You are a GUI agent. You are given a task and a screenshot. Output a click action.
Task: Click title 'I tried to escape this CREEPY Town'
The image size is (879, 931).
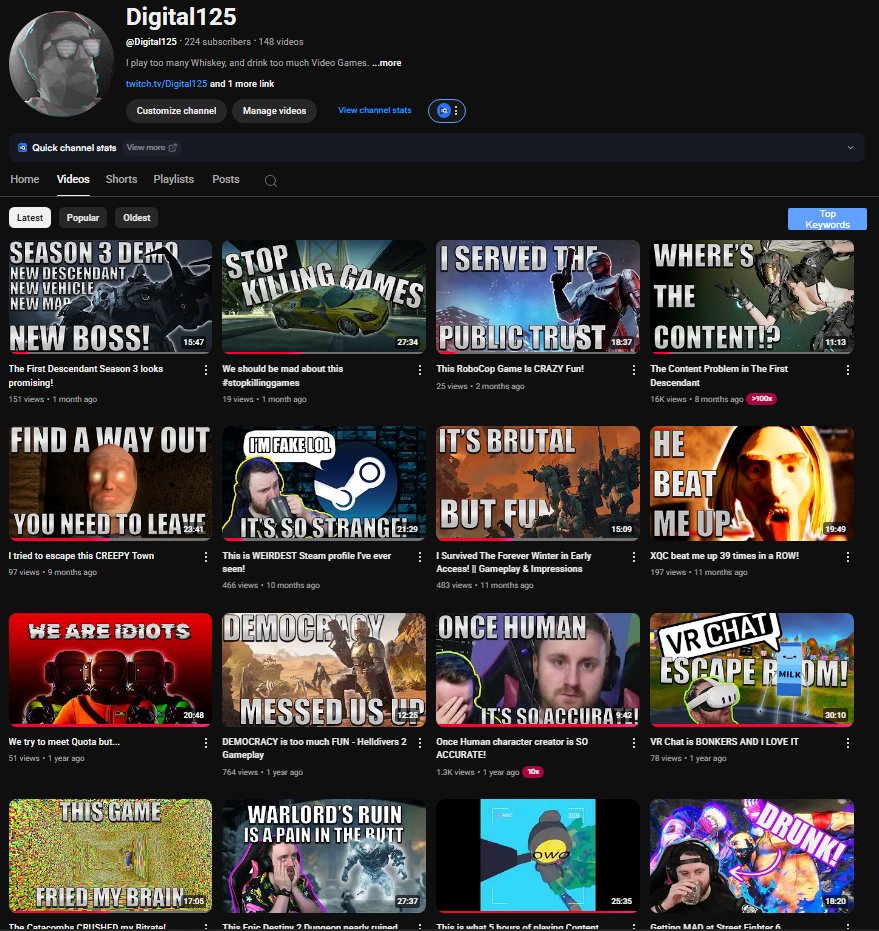coord(81,556)
